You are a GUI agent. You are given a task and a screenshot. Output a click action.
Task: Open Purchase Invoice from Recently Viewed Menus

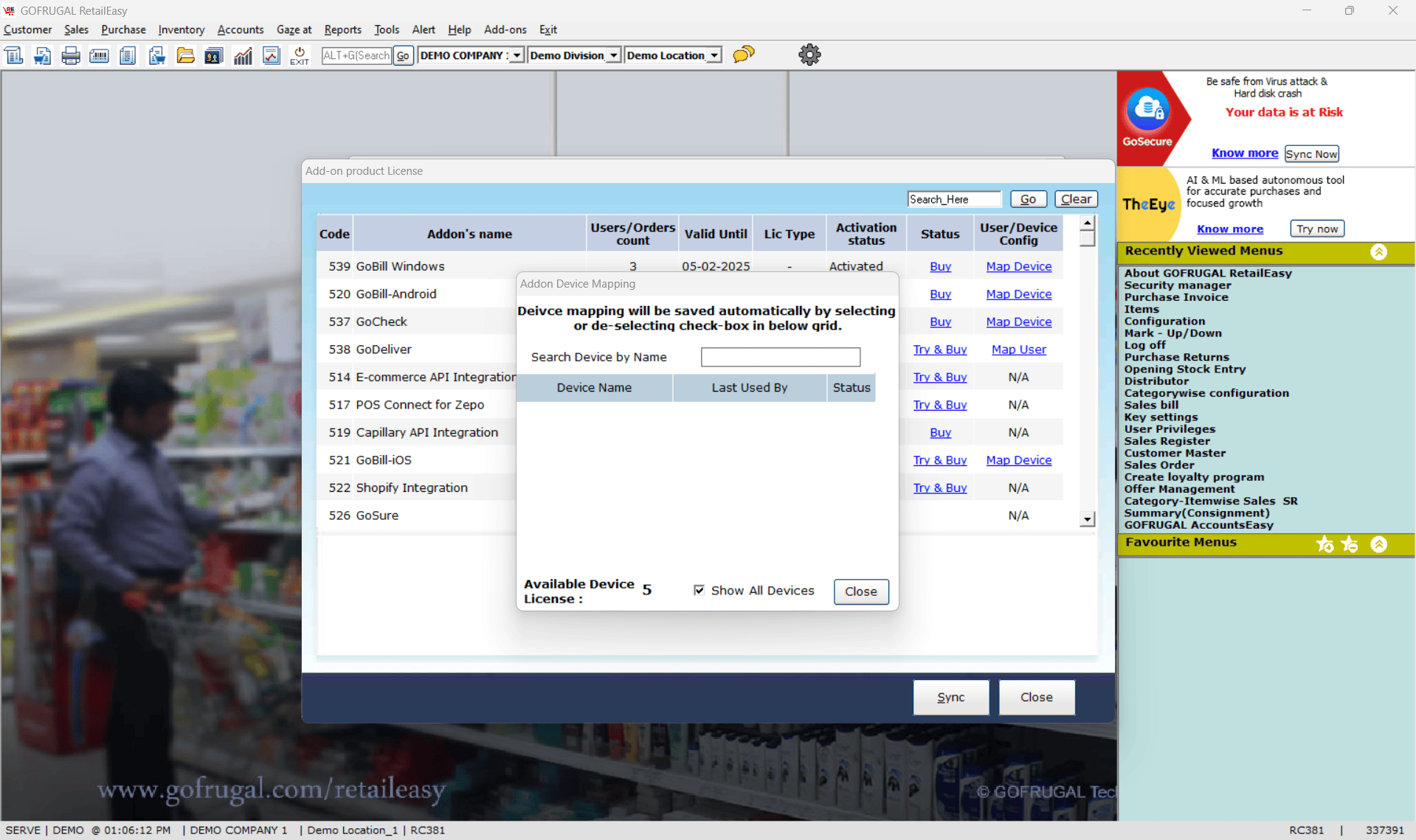click(x=1176, y=297)
